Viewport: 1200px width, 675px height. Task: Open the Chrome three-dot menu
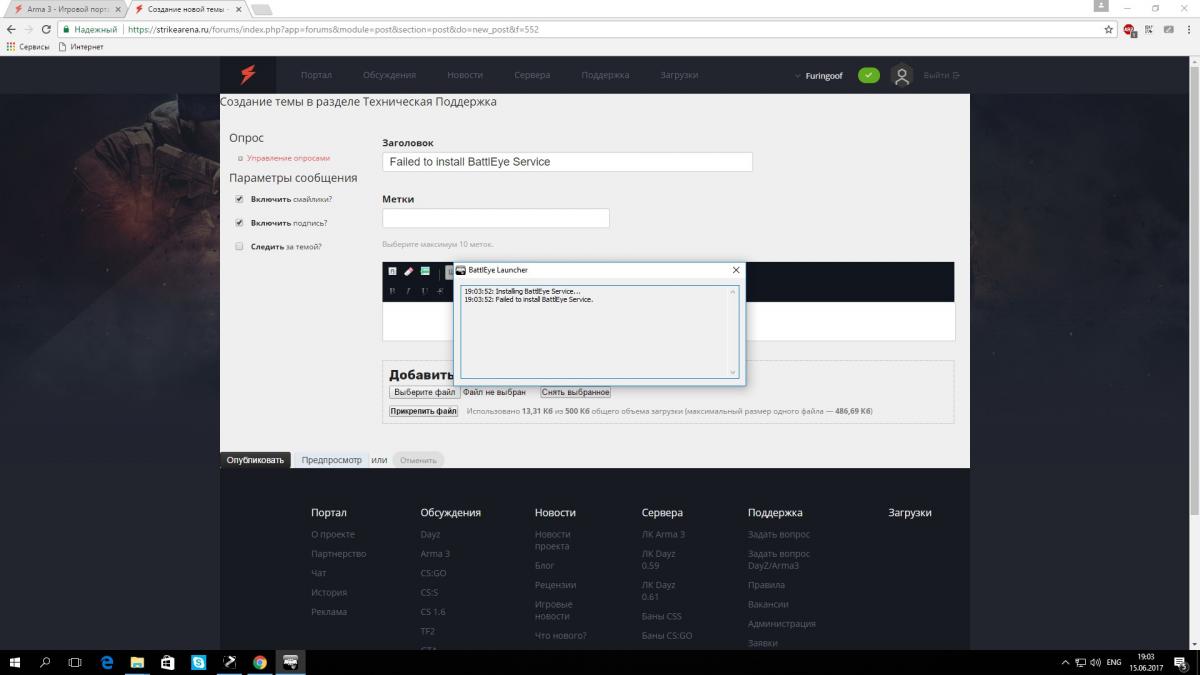[x=1187, y=29]
